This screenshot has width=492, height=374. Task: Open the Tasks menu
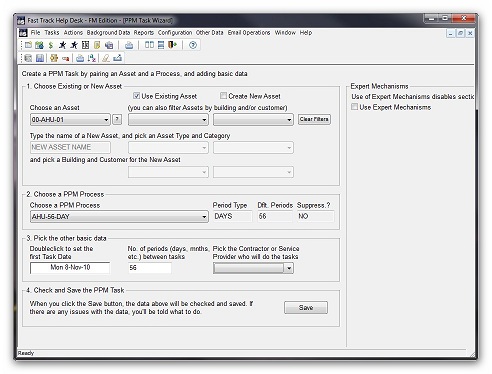[x=52, y=33]
